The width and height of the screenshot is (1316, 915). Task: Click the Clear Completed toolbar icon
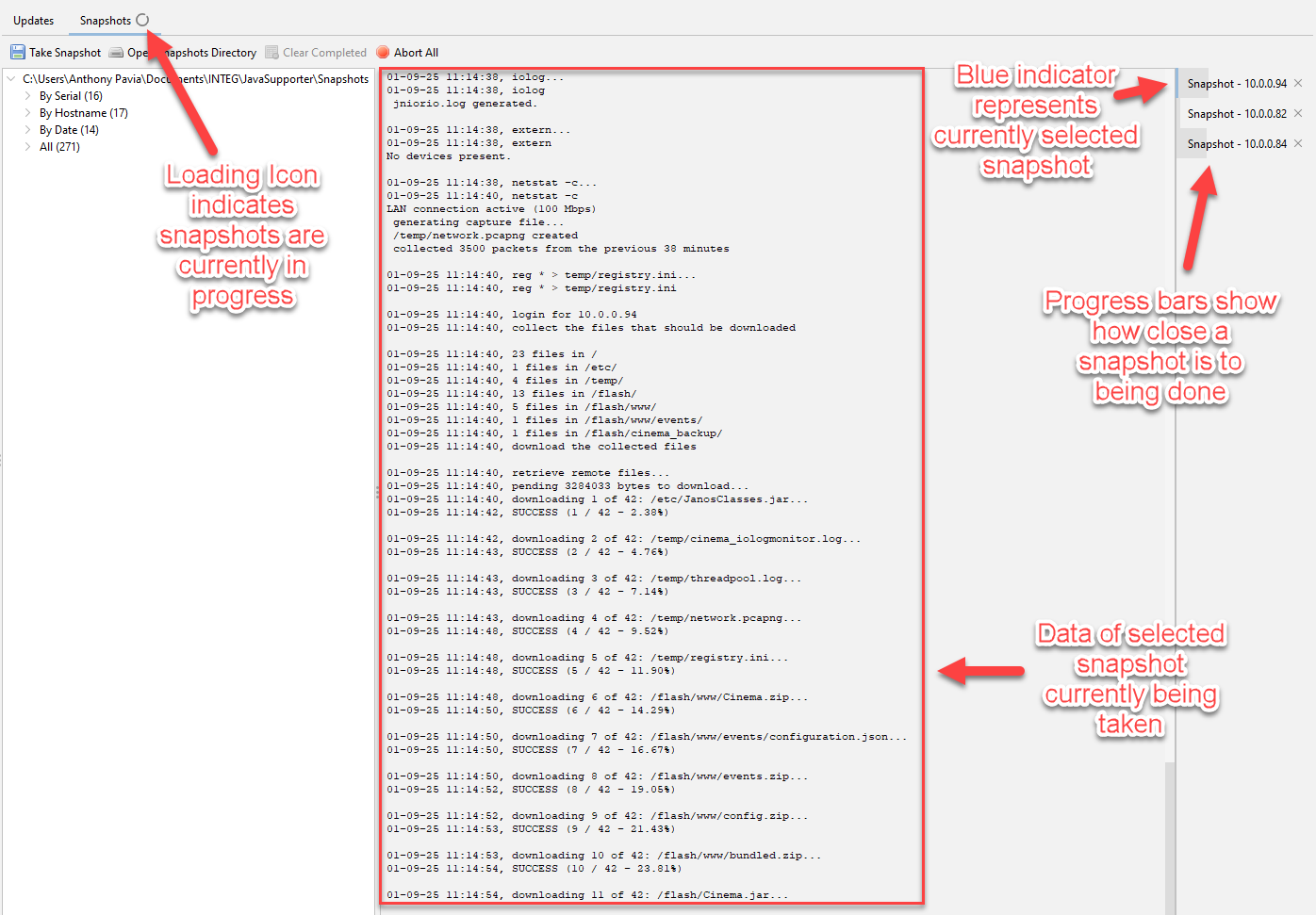coord(271,53)
